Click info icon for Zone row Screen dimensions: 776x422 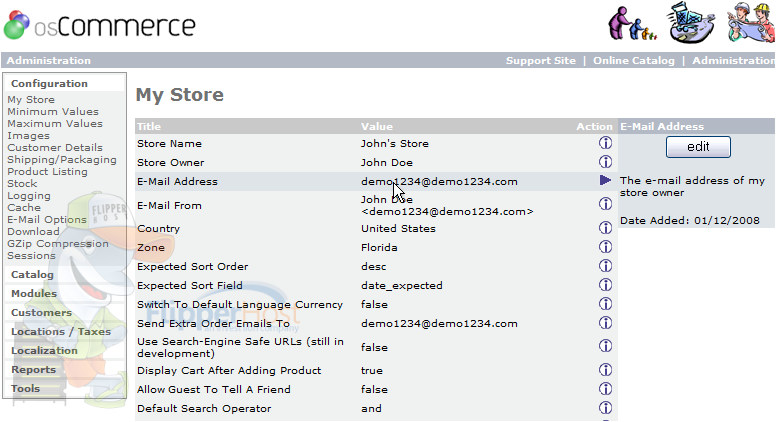coord(605,247)
